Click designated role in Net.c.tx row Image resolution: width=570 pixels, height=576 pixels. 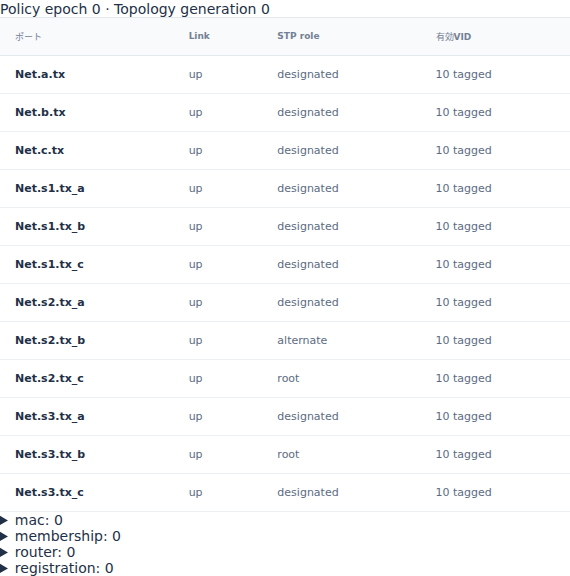308,150
